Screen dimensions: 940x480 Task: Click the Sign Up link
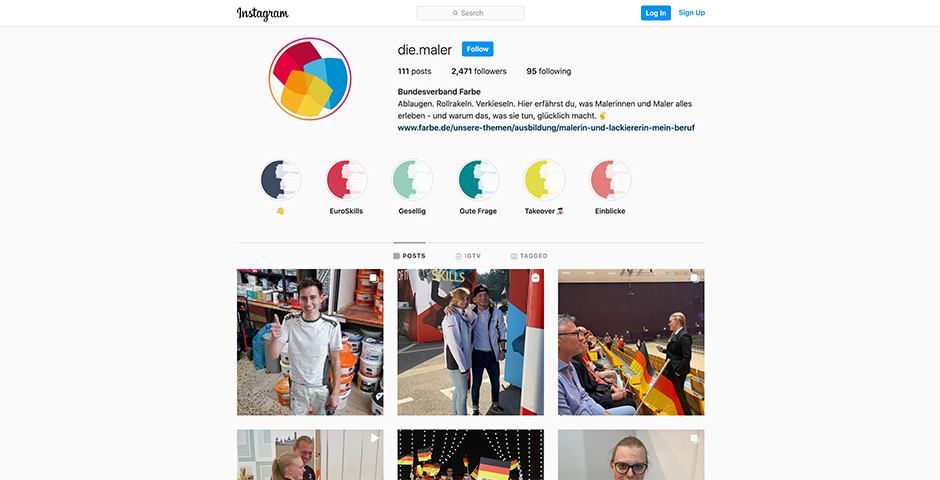point(692,13)
